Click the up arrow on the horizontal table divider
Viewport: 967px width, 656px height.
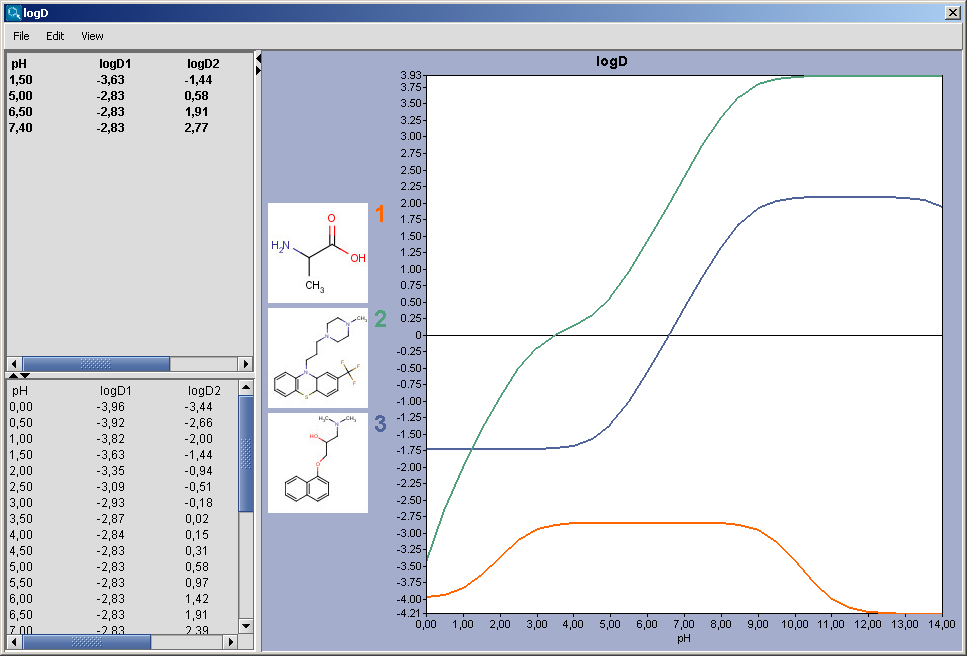(x=13, y=375)
